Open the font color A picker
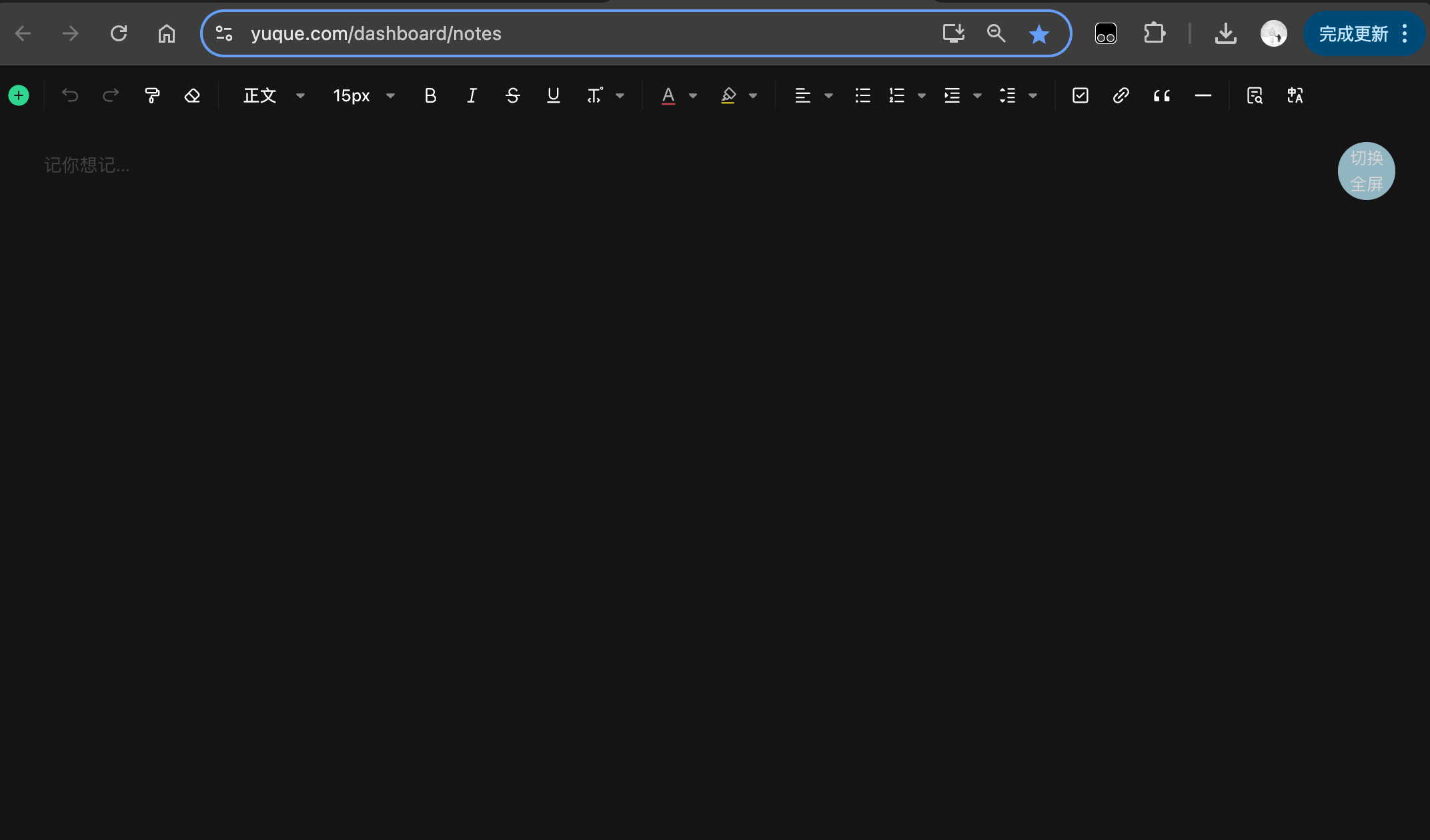The width and height of the screenshot is (1430, 840). (668, 96)
